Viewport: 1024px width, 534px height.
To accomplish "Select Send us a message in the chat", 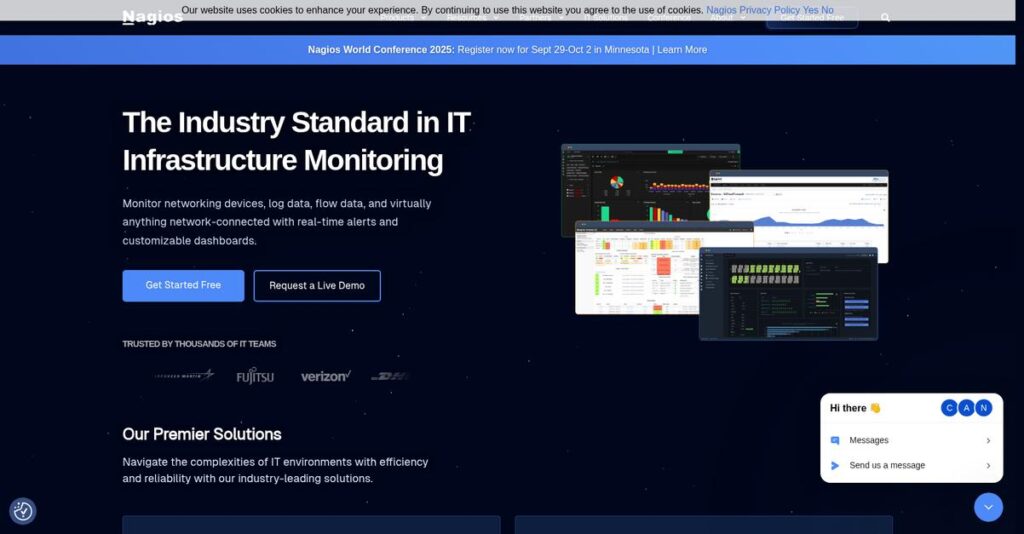I will click(x=911, y=465).
